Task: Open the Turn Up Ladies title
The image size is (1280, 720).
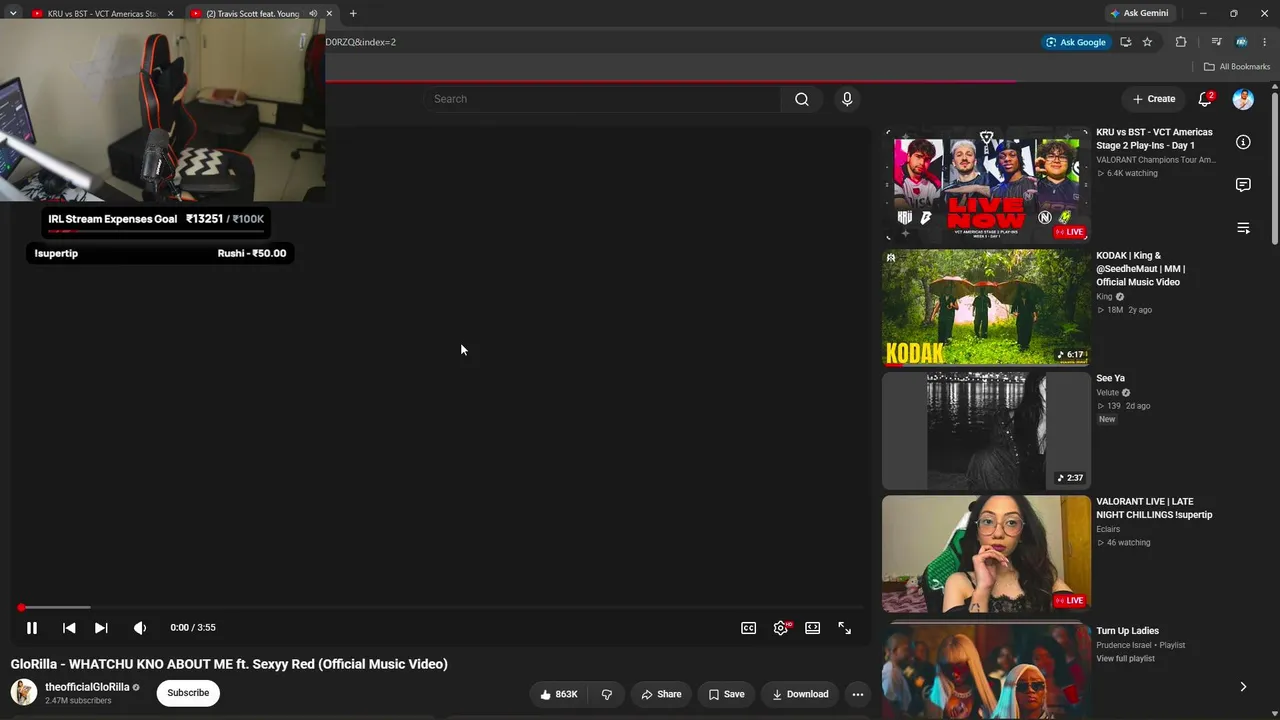Action: [1127, 631]
